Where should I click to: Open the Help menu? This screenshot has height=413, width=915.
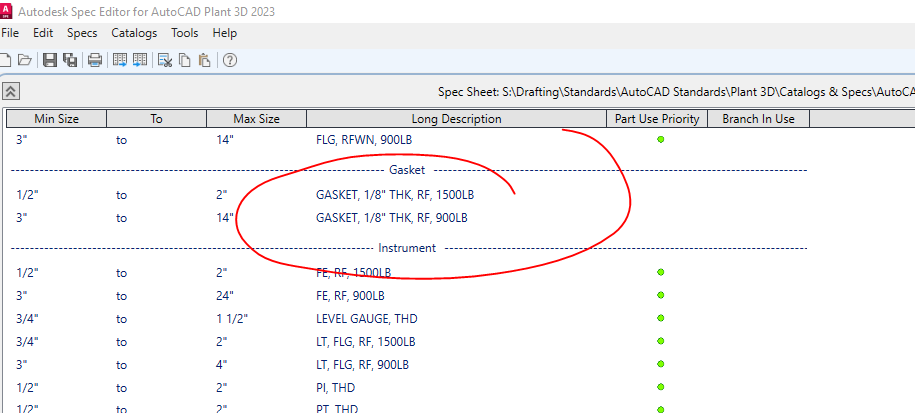click(x=225, y=33)
